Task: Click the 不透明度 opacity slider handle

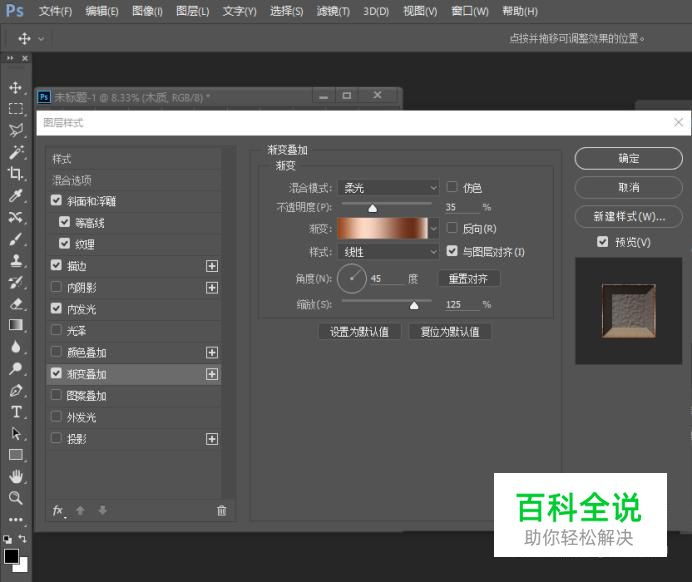Action: [373, 208]
